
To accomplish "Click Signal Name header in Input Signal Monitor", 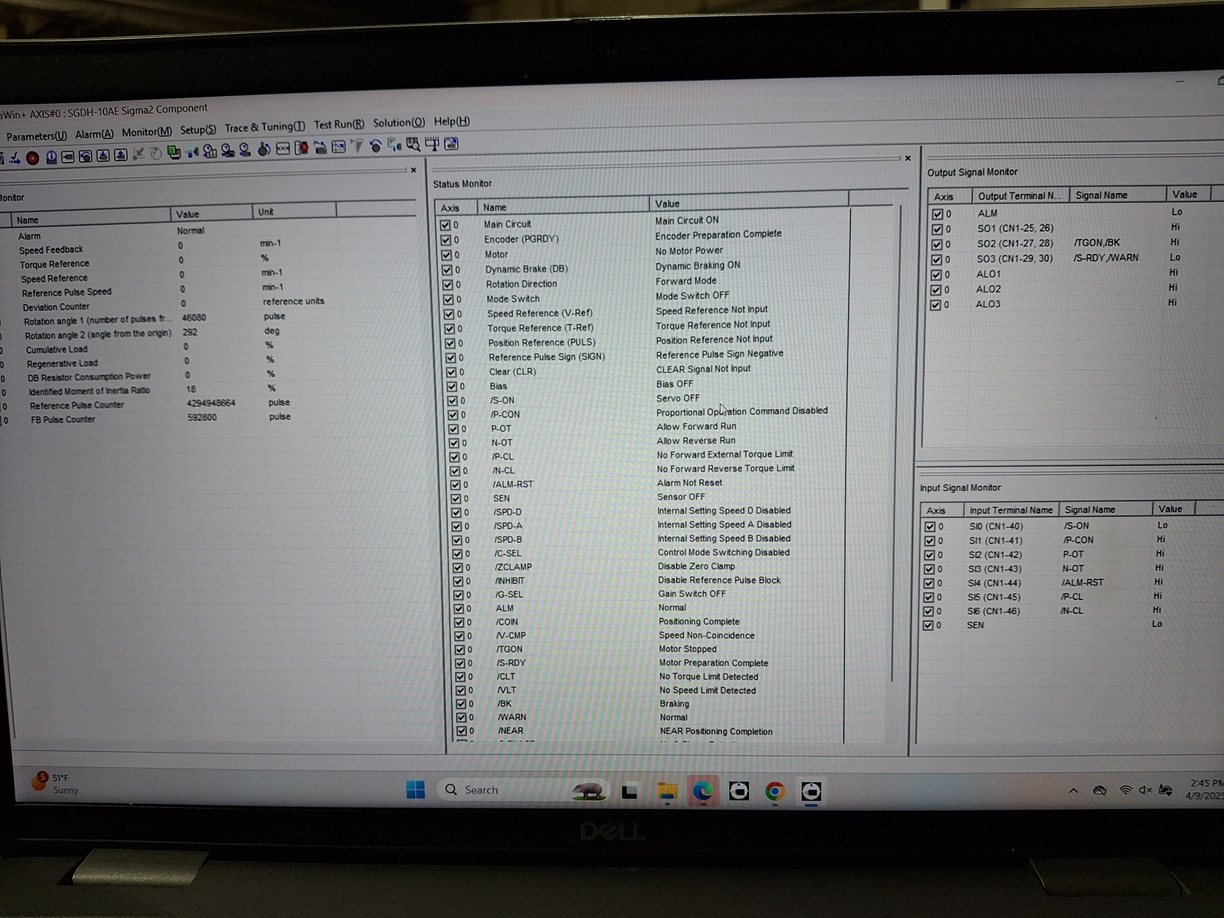I will pyautogui.click(x=1104, y=510).
